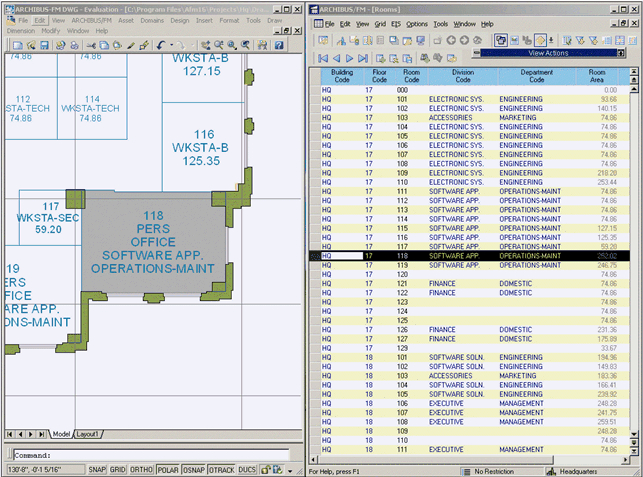Viewport: 643px width, 477px height.
Task: Toggle ORTHO mode in status bar
Action: 141,468
